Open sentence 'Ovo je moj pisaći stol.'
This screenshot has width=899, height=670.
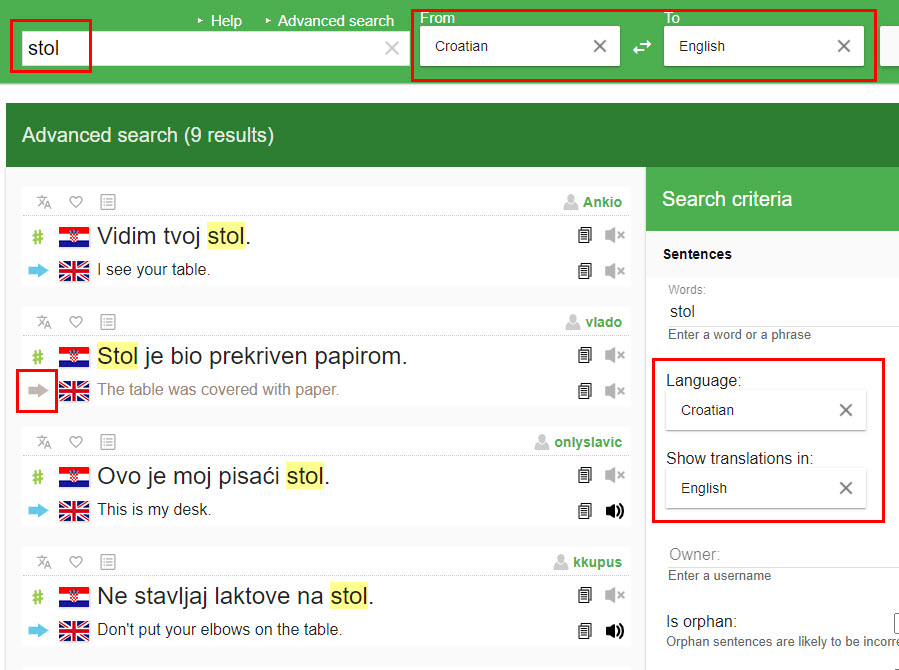(213, 476)
